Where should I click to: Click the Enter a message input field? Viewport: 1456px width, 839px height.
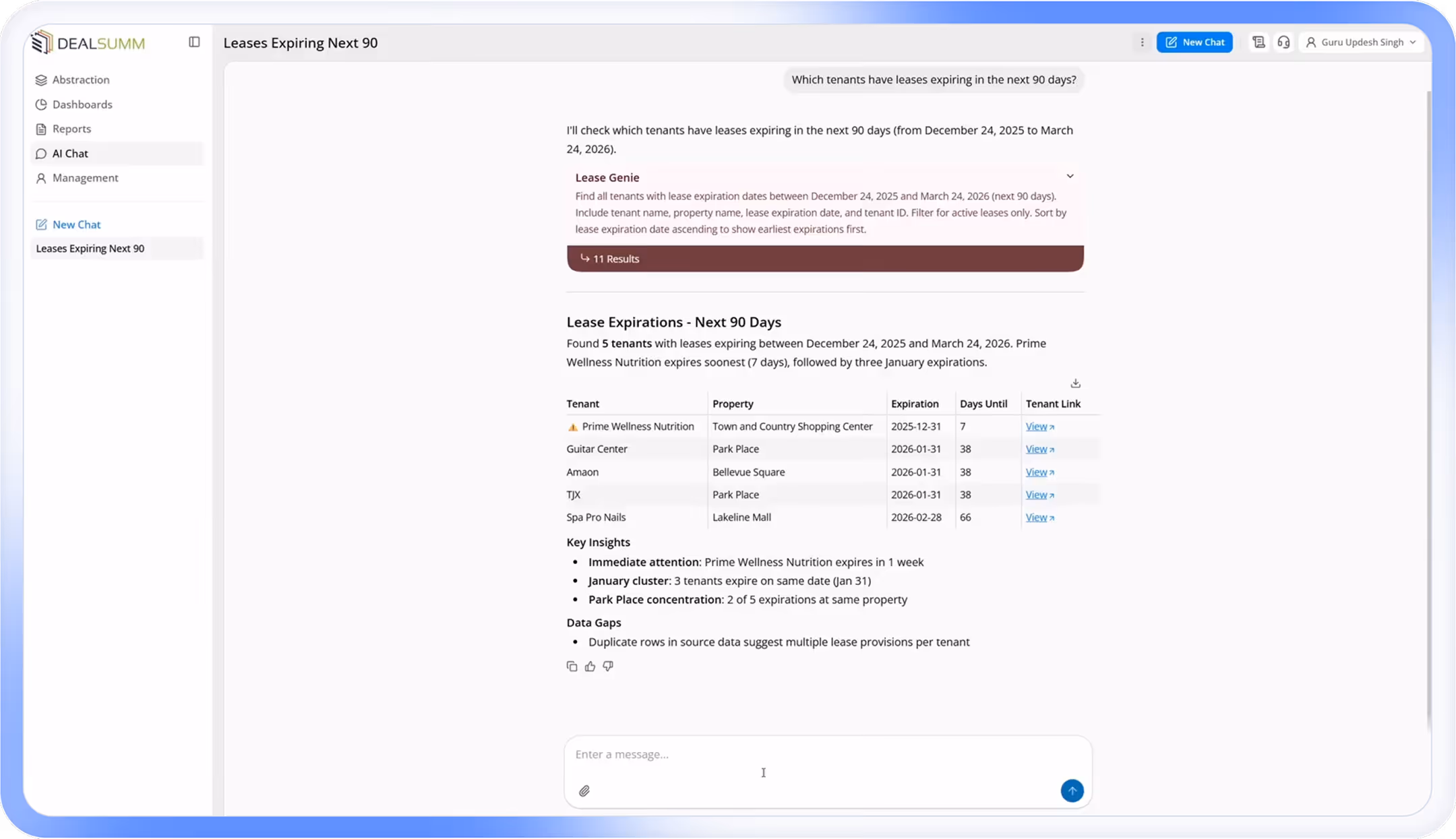click(828, 755)
